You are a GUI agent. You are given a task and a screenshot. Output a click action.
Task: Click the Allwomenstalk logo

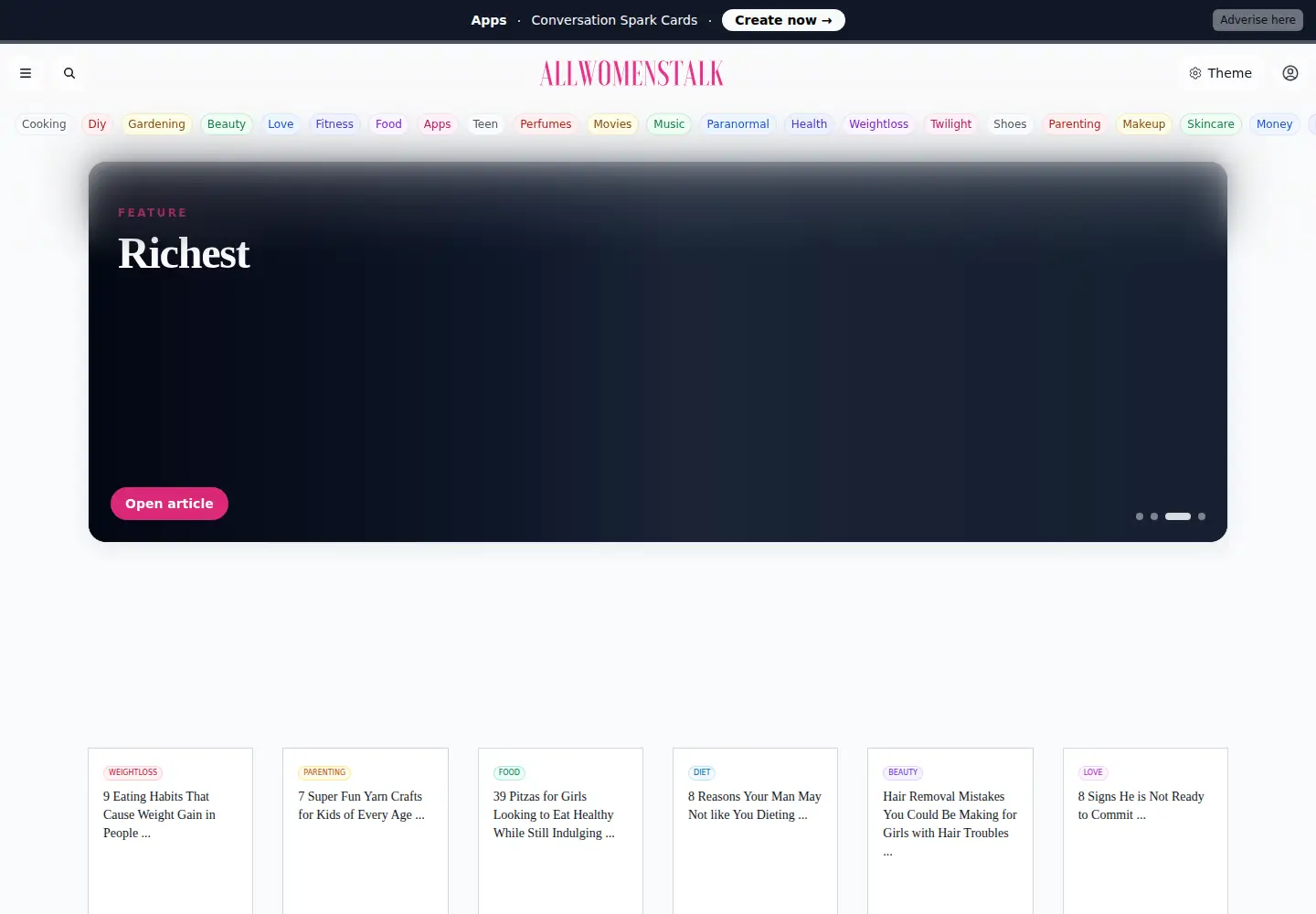(x=631, y=73)
